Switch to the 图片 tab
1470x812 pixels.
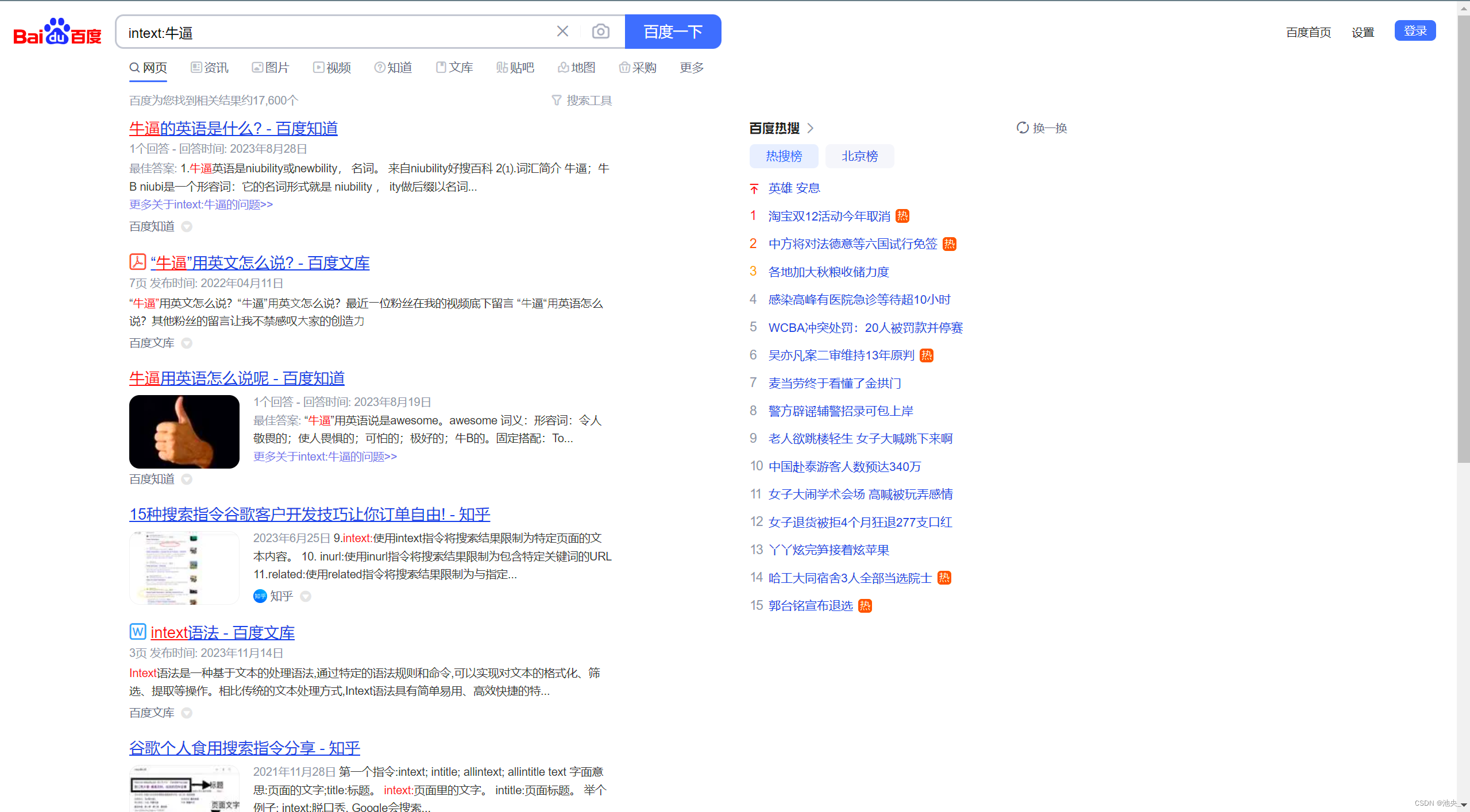coord(271,68)
